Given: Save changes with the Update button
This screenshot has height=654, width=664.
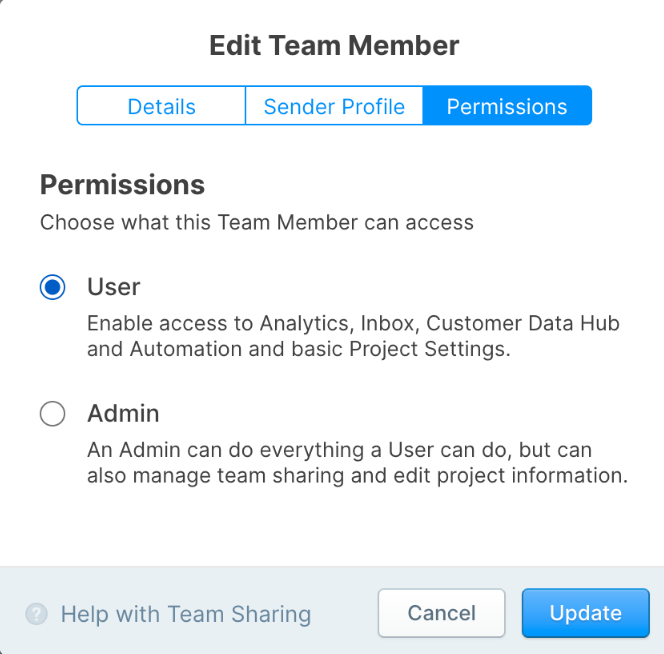Looking at the screenshot, I should point(586,613).
